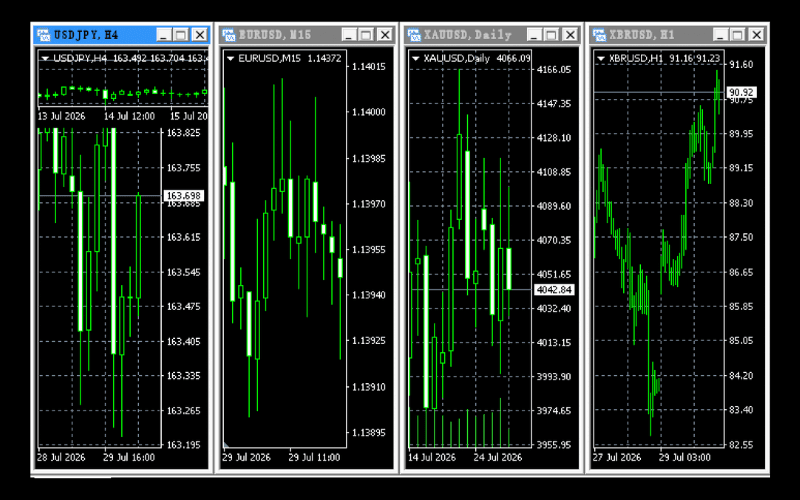800x500 pixels.
Task: Close the XBRUSD,H1 chart window
Action: coord(756,35)
